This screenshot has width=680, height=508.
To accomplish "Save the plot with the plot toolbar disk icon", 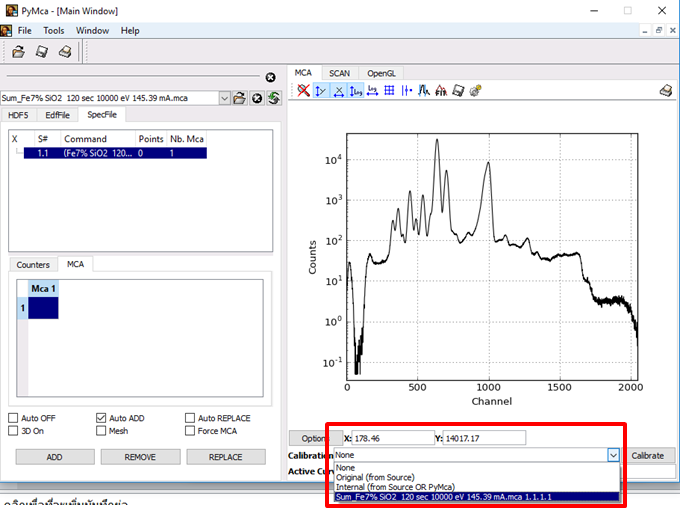I will pos(458,90).
